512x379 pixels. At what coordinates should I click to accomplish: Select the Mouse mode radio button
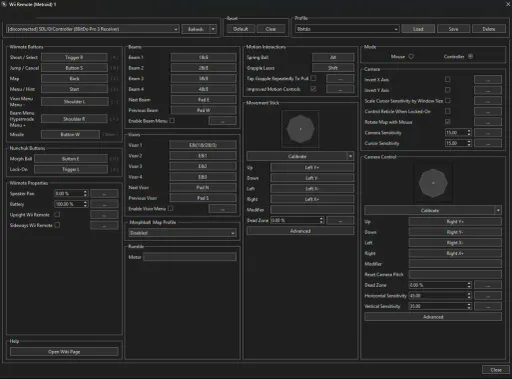[411, 56]
